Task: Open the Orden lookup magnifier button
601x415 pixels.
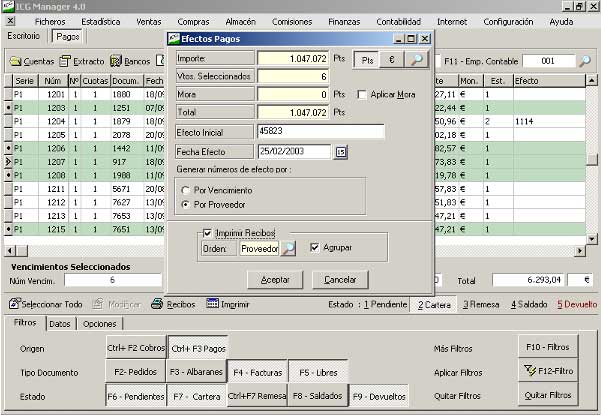Action: click(289, 248)
